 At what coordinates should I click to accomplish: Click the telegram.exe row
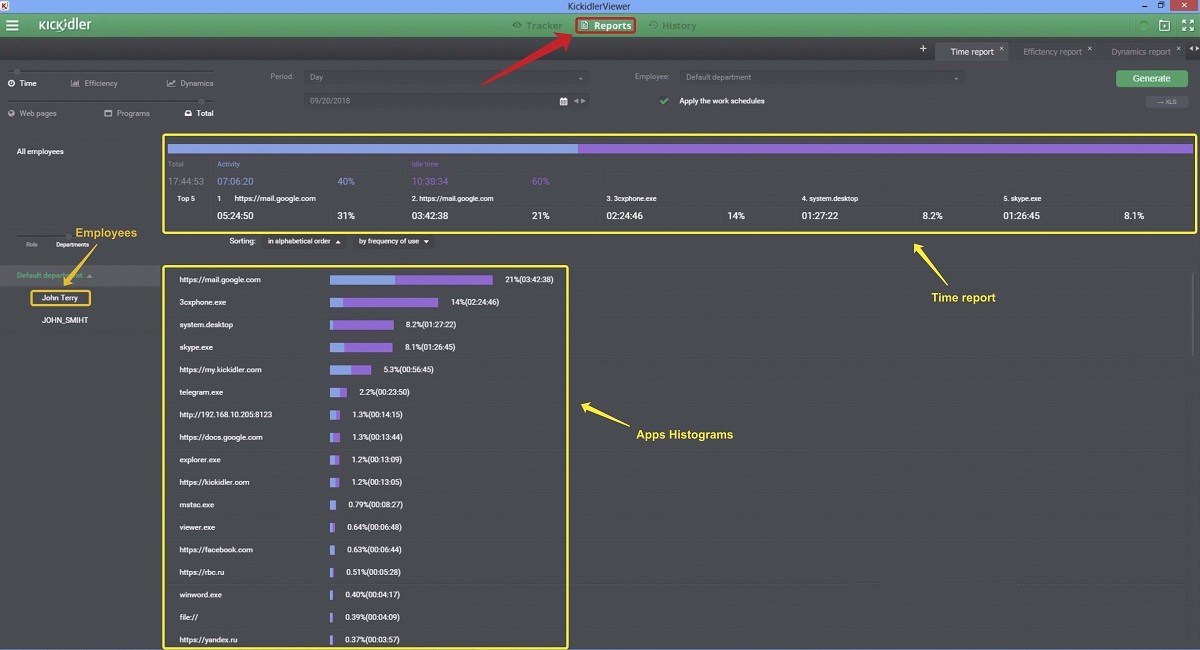coord(365,392)
